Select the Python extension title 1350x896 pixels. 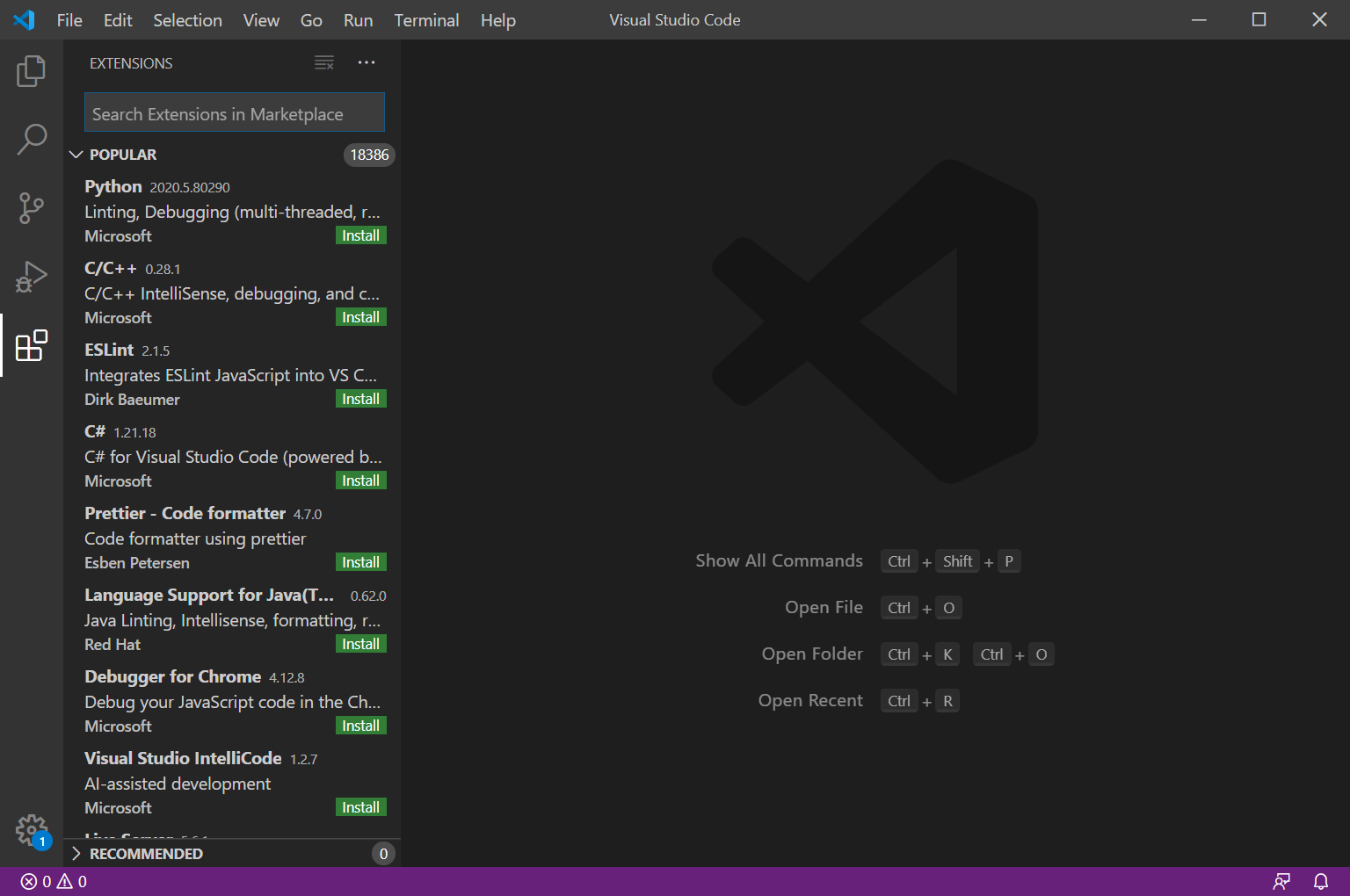point(112,186)
